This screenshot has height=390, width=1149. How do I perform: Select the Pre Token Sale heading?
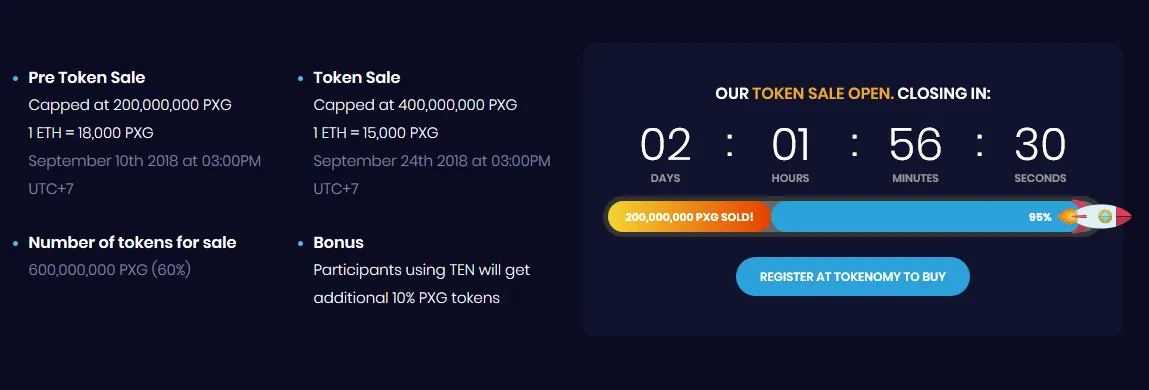[x=86, y=77]
